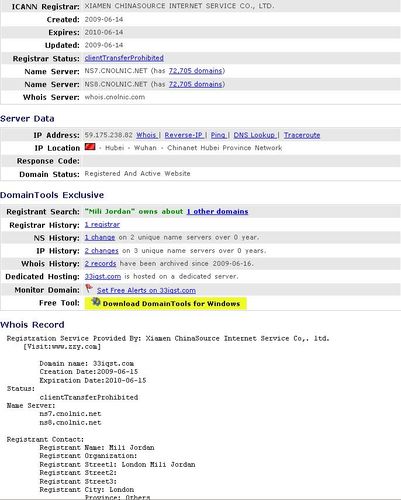401x500 pixels.
Task: Click the Server Data heading
Action: 27,119
